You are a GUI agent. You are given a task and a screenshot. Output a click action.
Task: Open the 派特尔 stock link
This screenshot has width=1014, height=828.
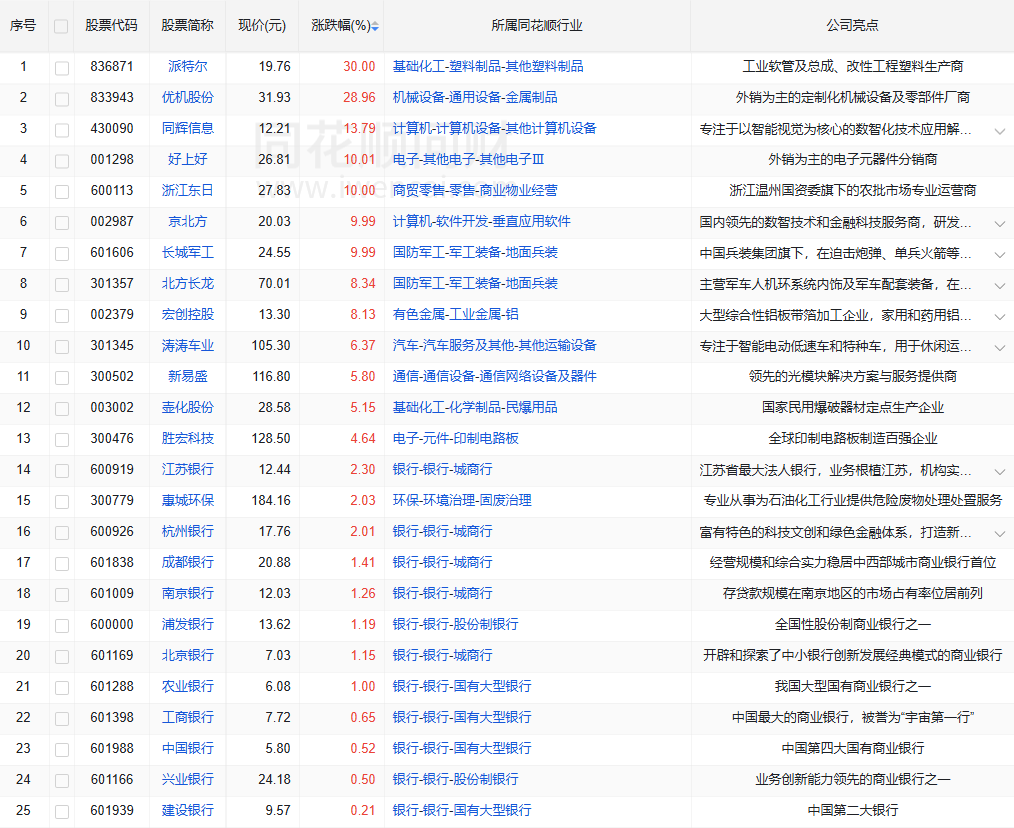pos(188,66)
